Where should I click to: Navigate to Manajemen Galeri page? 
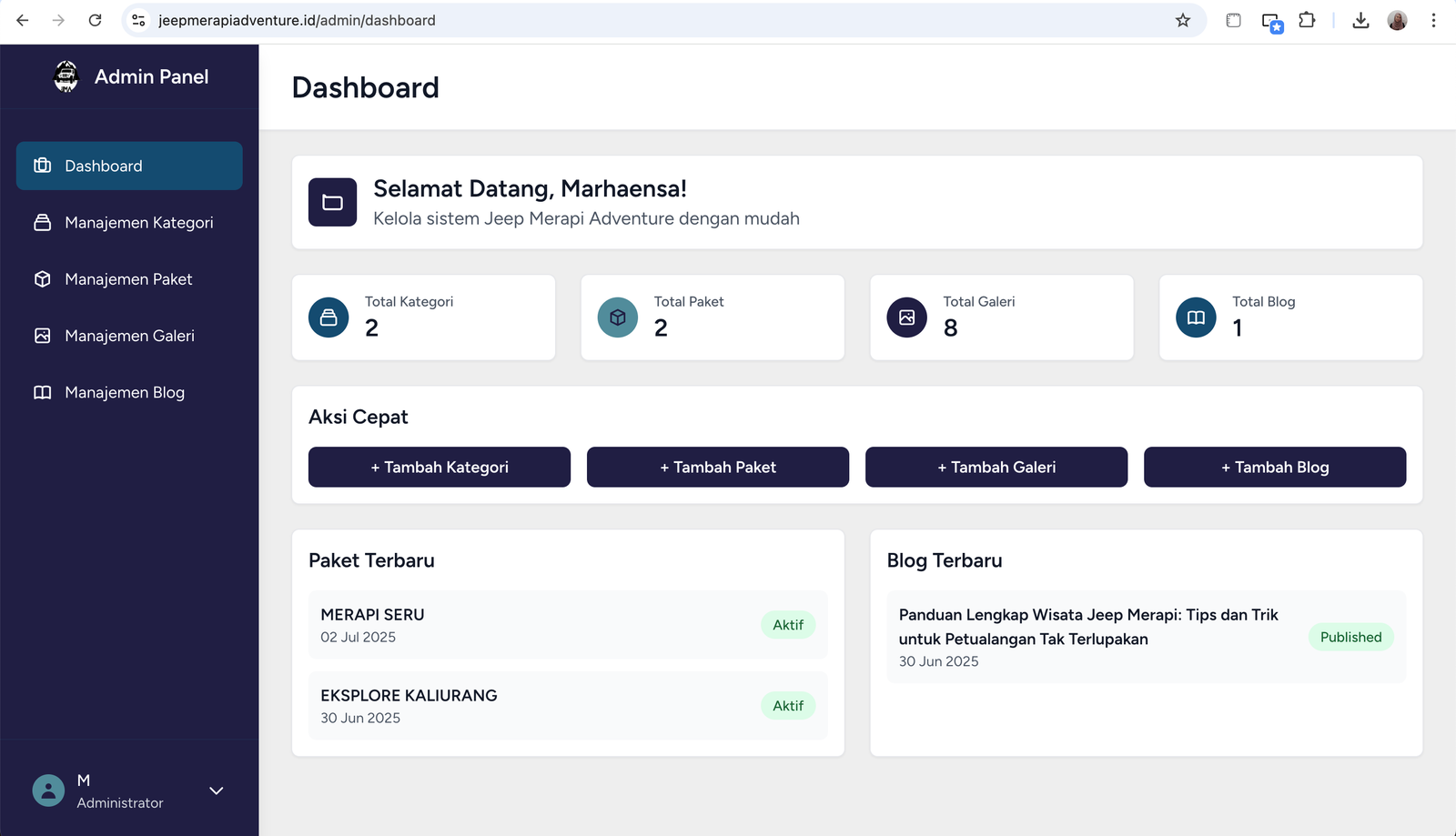[x=129, y=336]
